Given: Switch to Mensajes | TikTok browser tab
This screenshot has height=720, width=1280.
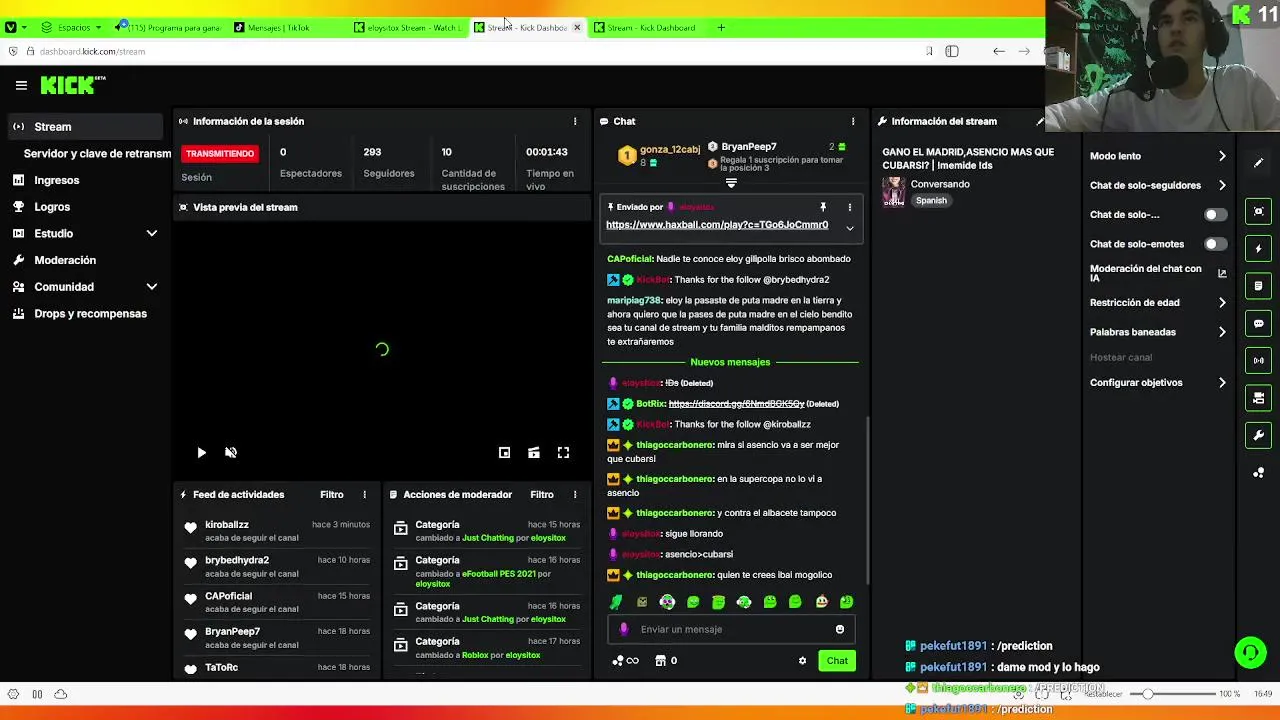Looking at the screenshot, I should 279,27.
